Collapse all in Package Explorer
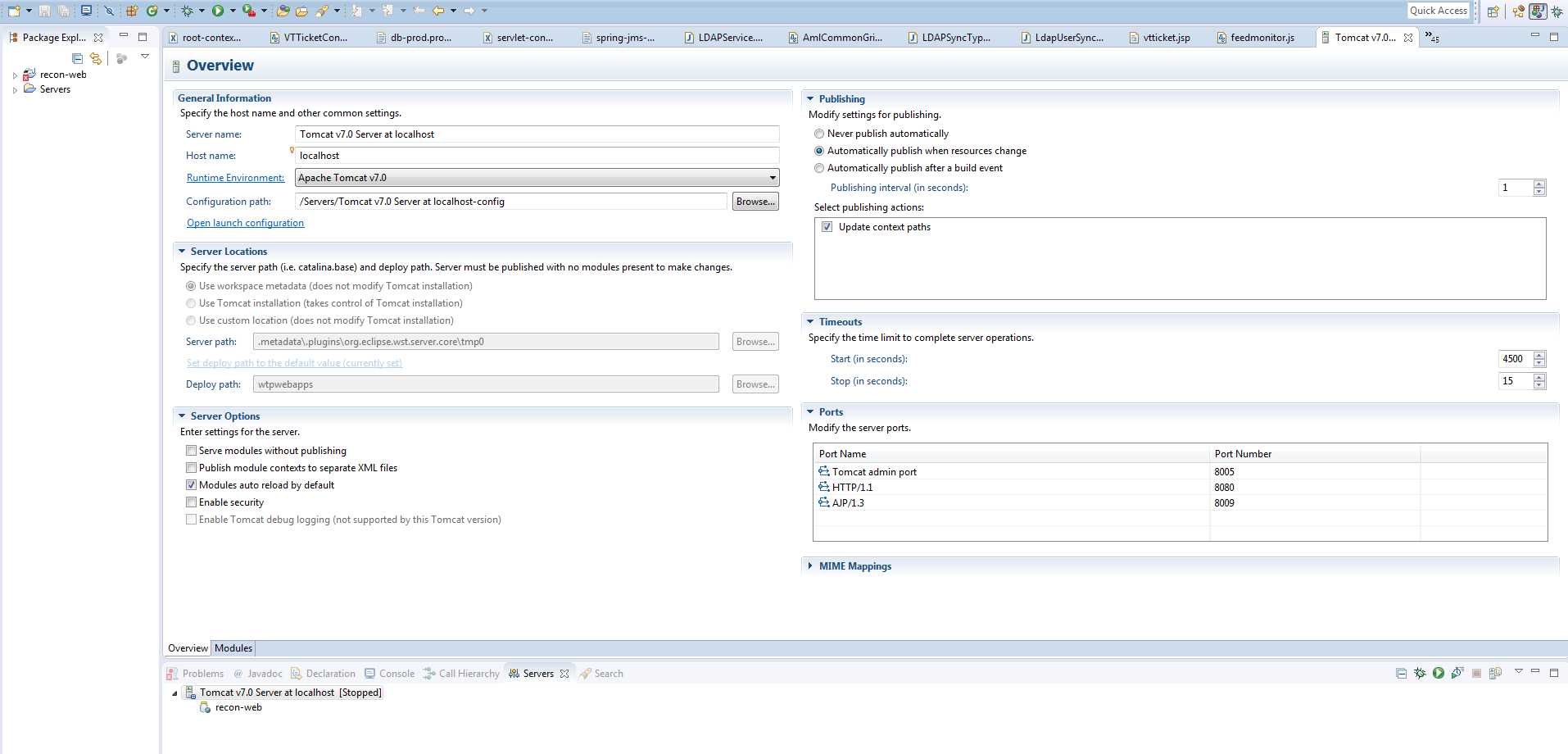 pyautogui.click(x=77, y=58)
